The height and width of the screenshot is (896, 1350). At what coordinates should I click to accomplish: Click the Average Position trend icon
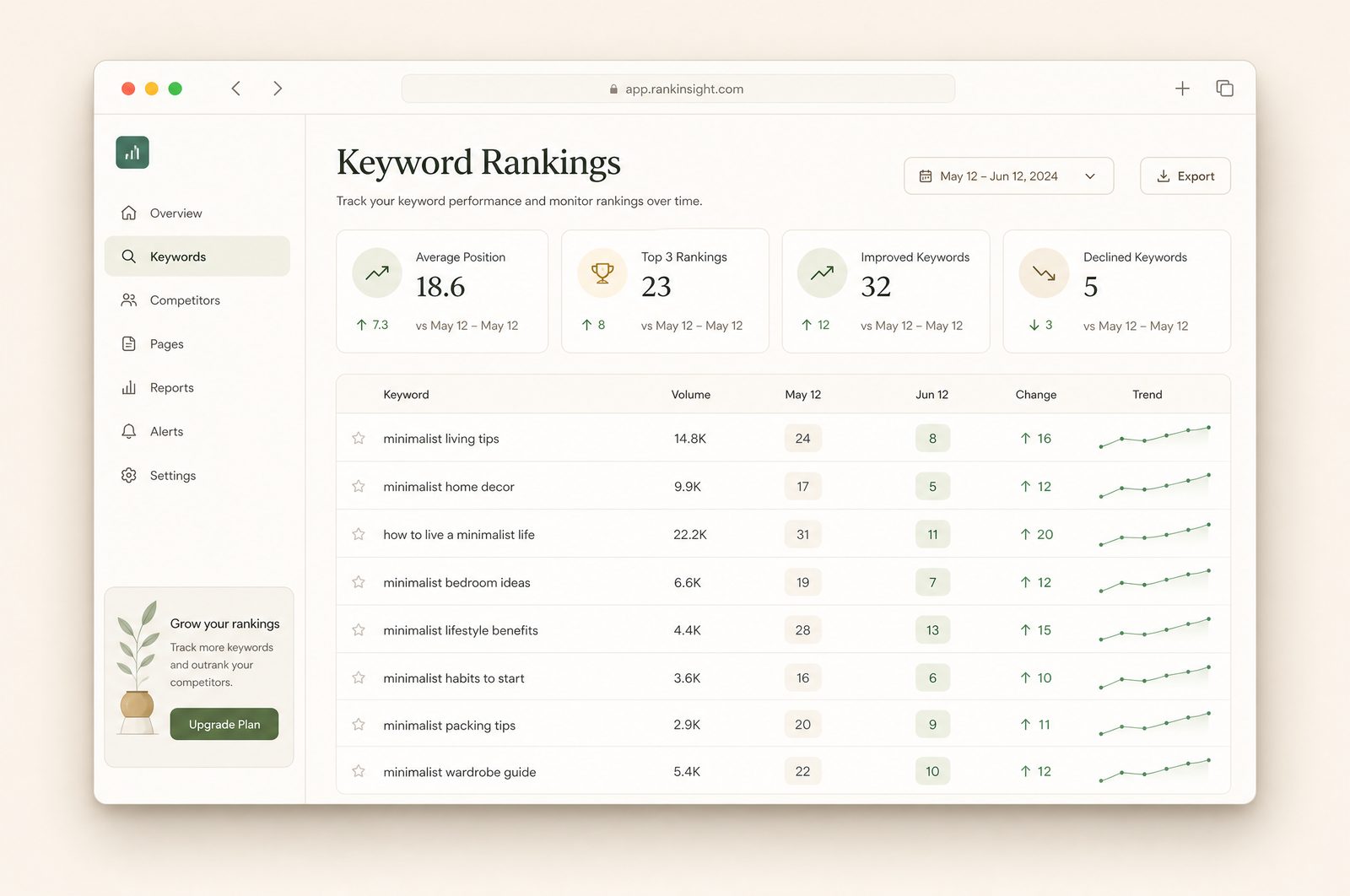(377, 273)
